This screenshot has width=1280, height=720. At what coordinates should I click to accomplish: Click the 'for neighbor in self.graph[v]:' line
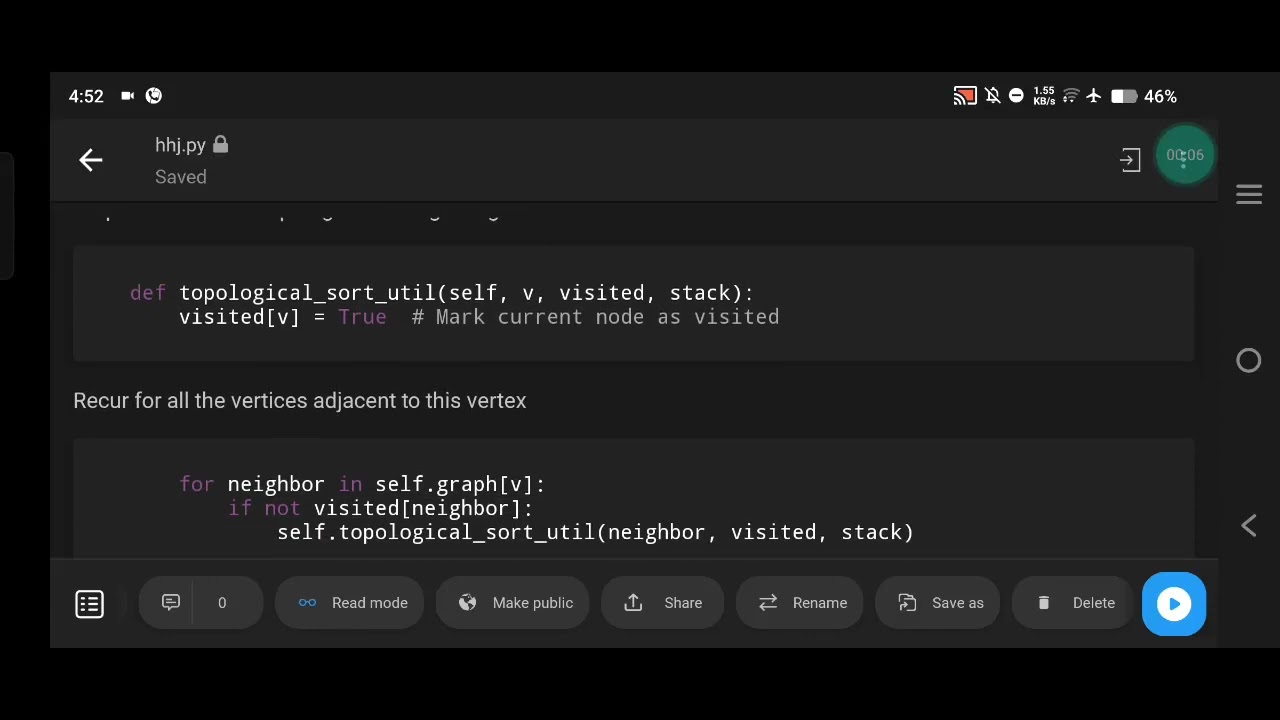tap(362, 484)
